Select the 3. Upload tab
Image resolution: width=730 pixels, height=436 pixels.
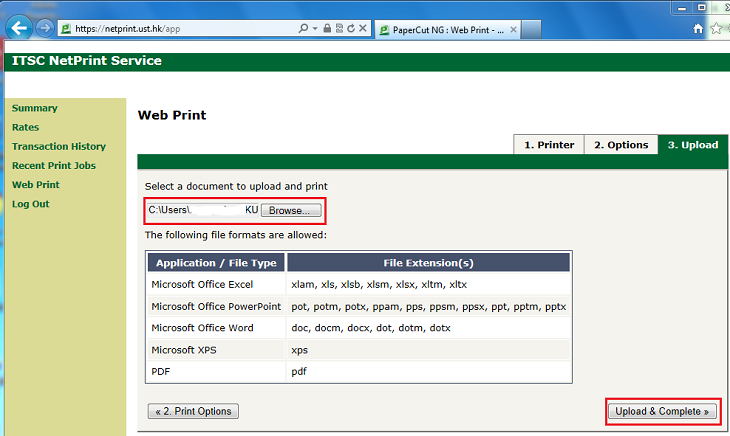pyautogui.click(x=692, y=145)
